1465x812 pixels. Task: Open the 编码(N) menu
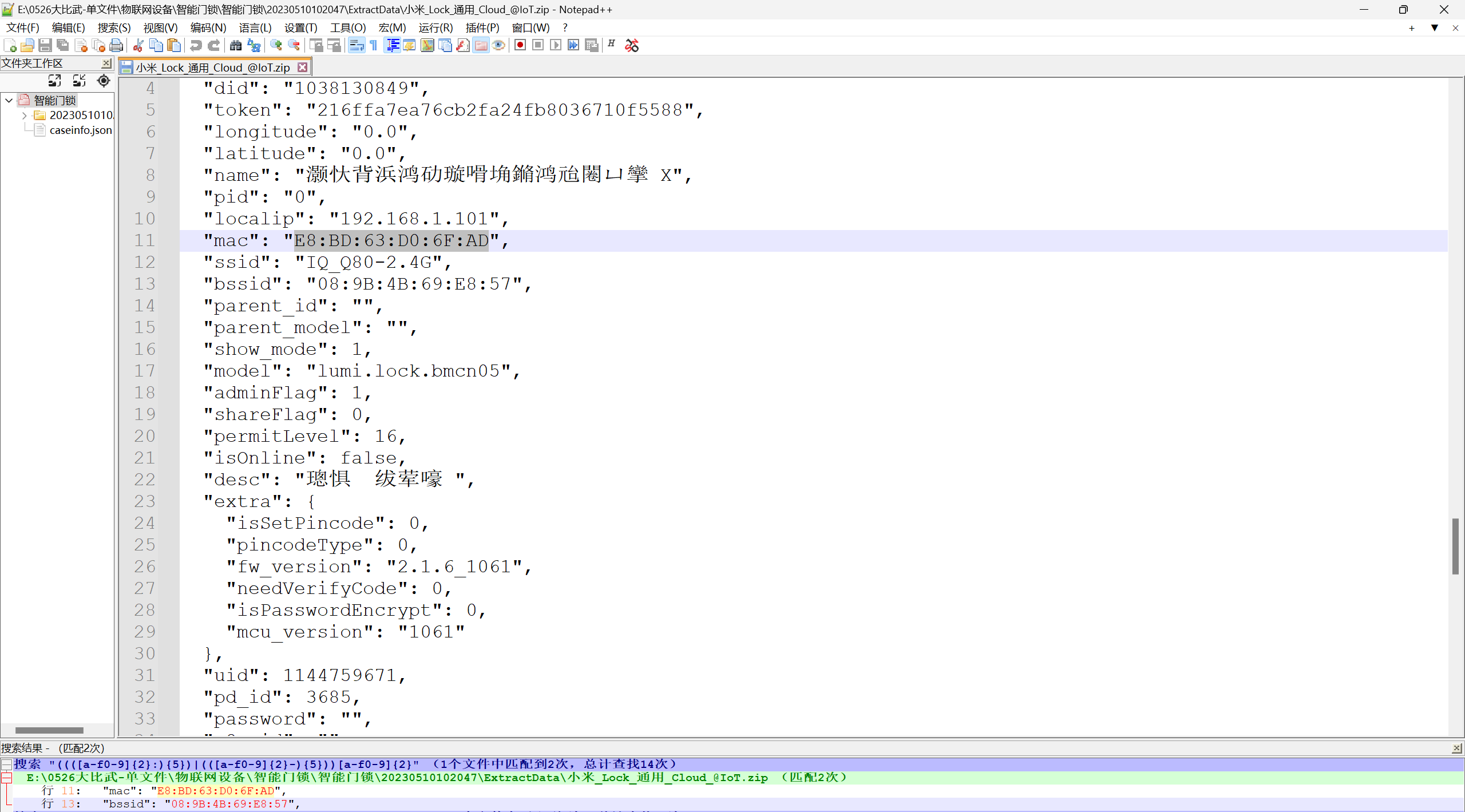coord(208,27)
